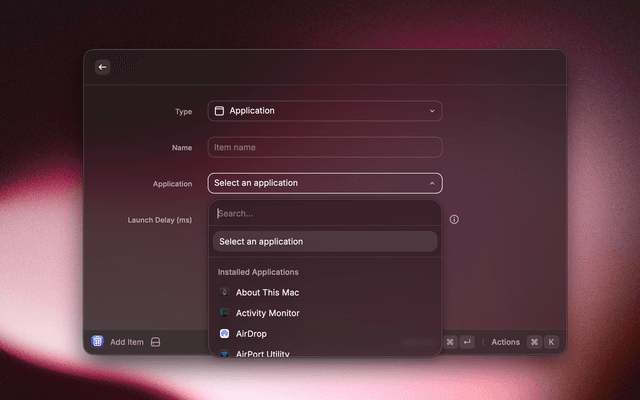The height and width of the screenshot is (400, 640).
Task: Open the Actions button
Action: 505,342
